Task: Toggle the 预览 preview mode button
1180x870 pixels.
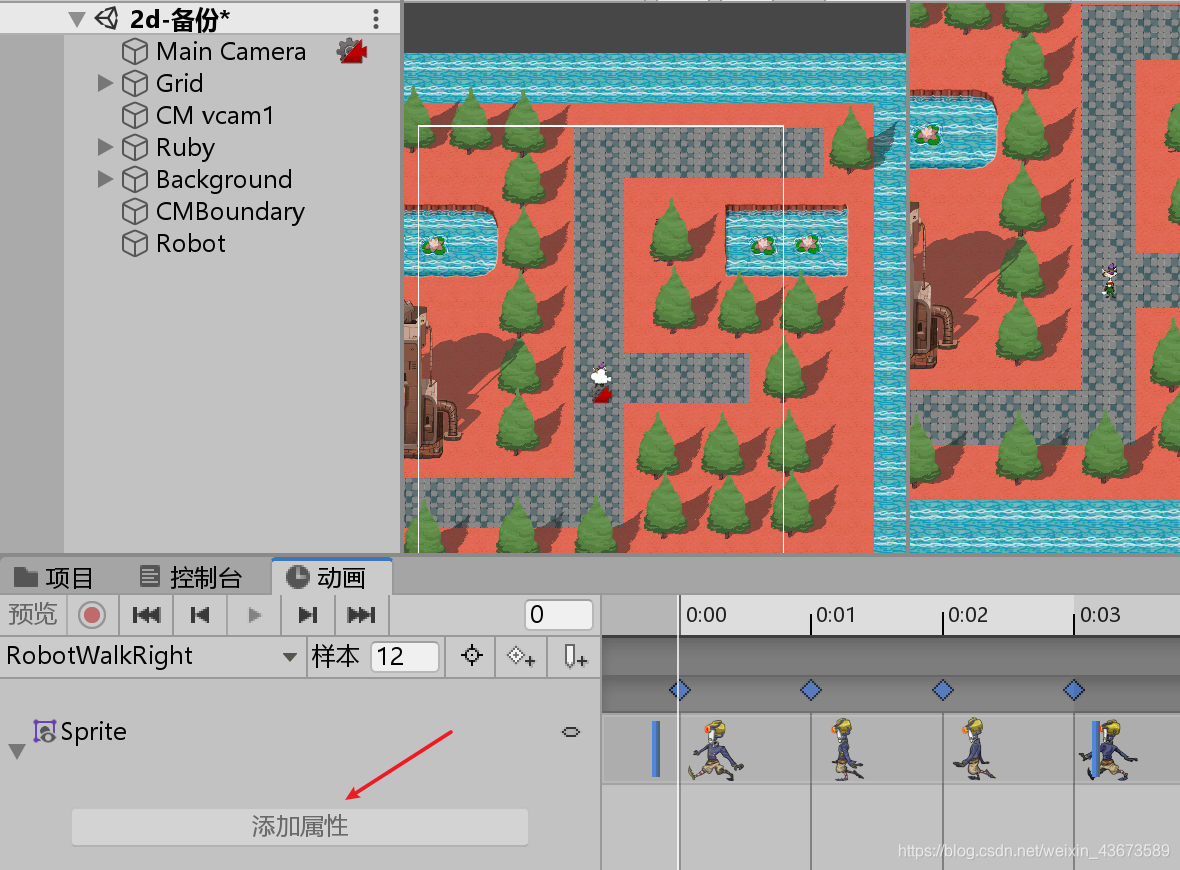Action: point(32,614)
